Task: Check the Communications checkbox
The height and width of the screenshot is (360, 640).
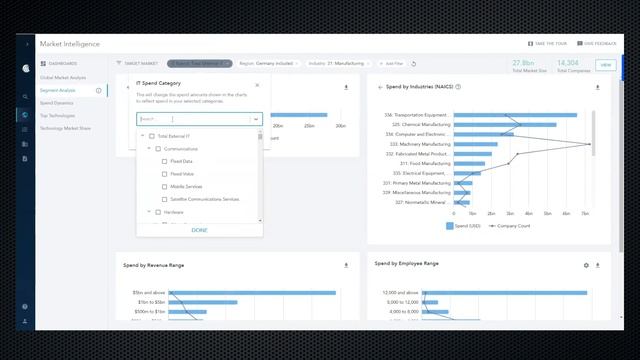Action: (158, 149)
